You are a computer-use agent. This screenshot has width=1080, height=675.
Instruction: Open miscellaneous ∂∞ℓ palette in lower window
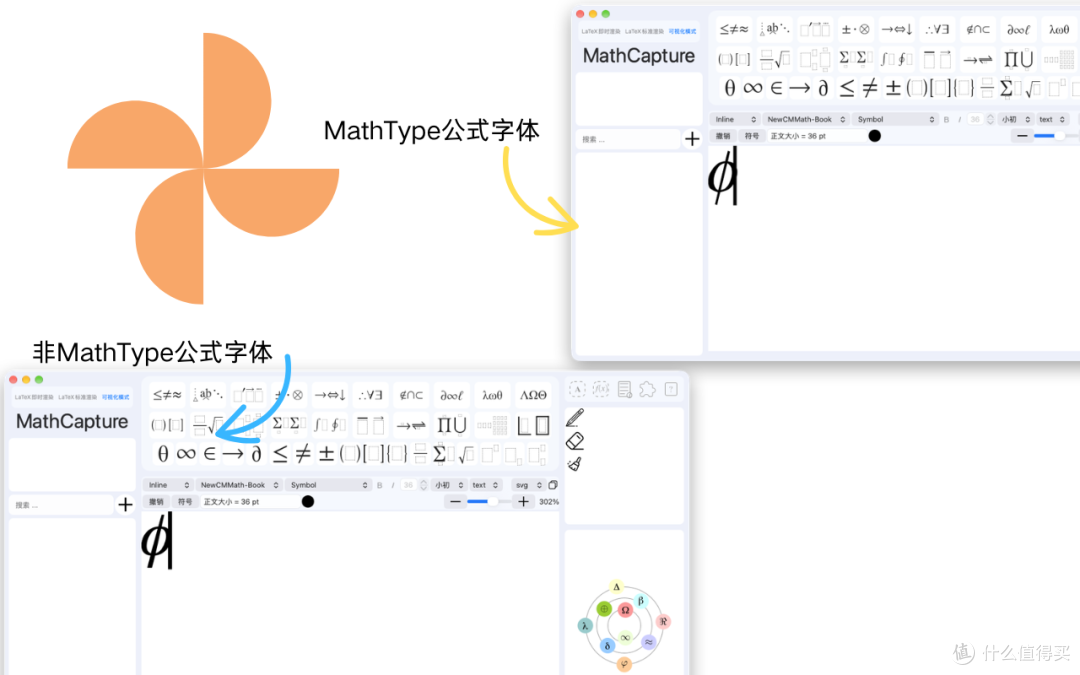[452, 395]
